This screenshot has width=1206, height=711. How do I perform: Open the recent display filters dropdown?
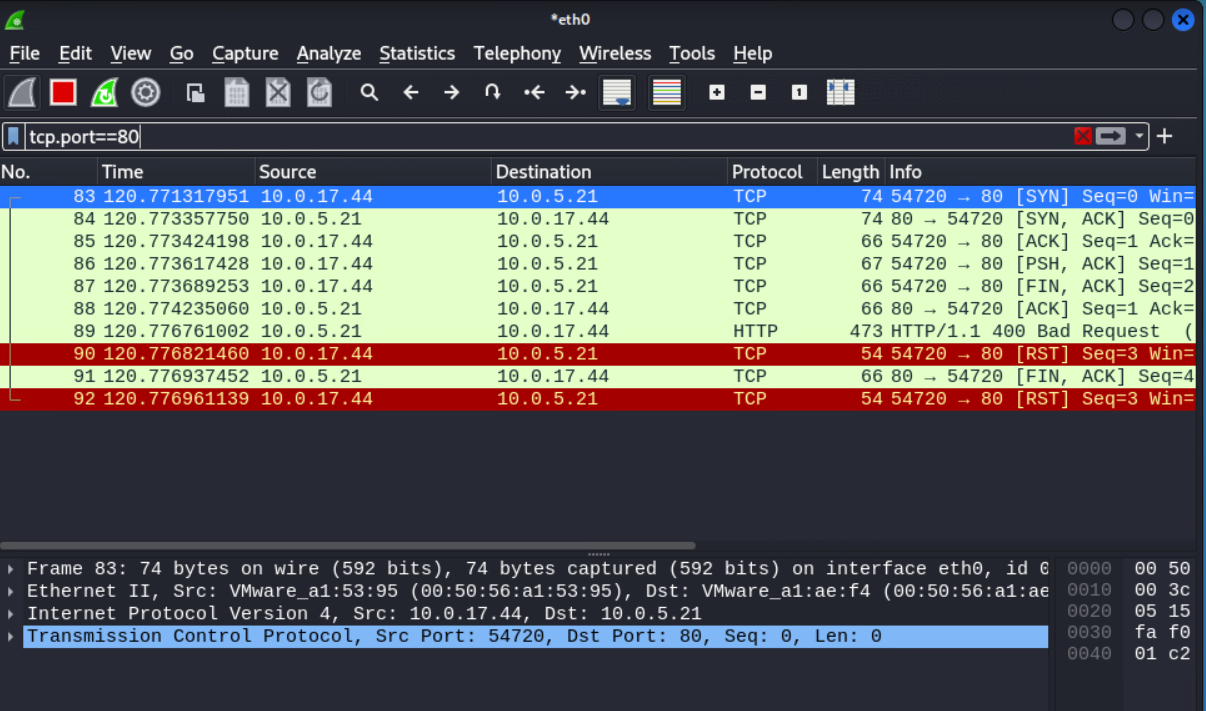(x=1139, y=137)
